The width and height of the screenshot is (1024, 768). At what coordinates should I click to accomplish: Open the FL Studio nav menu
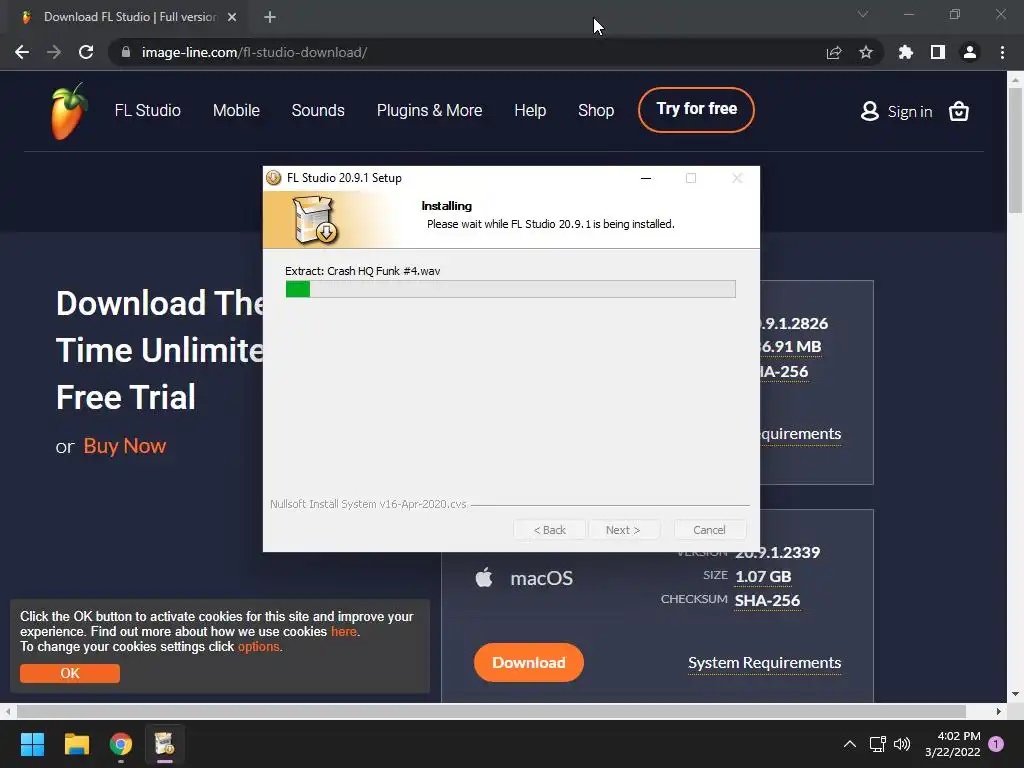(x=148, y=110)
